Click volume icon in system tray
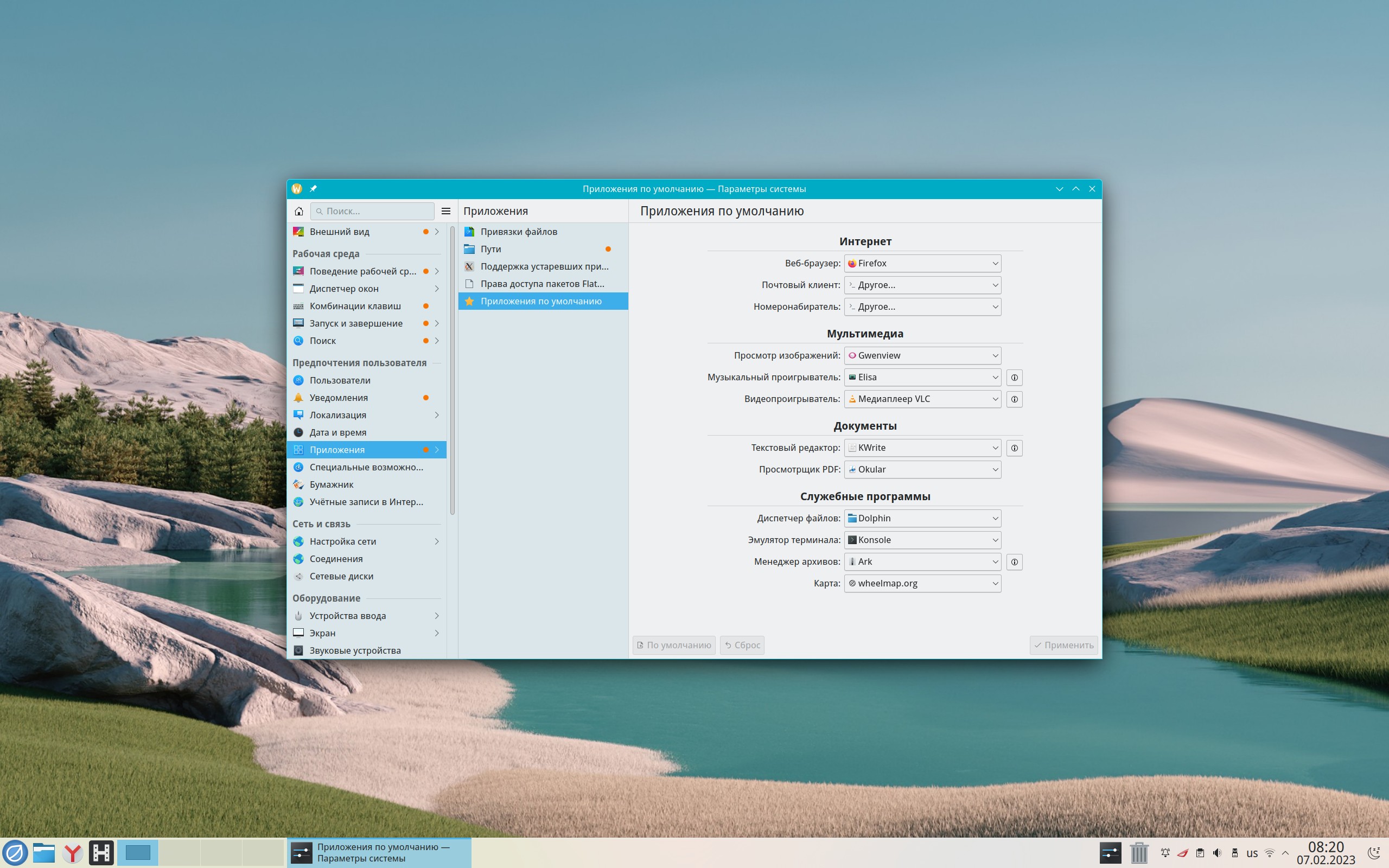The width and height of the screenshot is (1389, 868). pyautogui.click(x=1217, y=852)
